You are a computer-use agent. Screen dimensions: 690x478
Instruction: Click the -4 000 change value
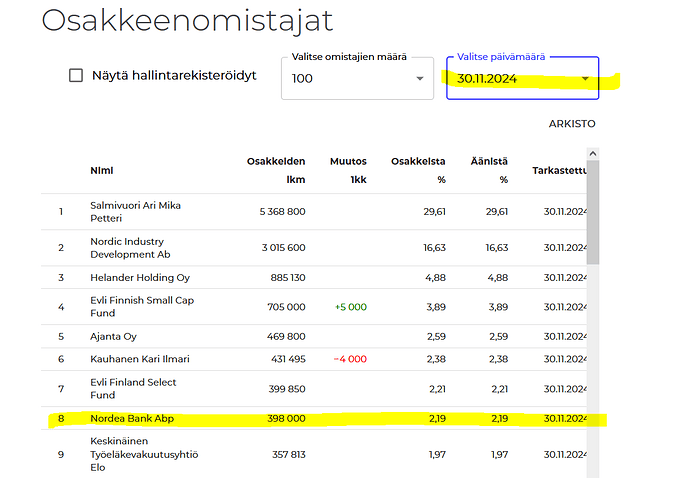click(x=350, y=359)
